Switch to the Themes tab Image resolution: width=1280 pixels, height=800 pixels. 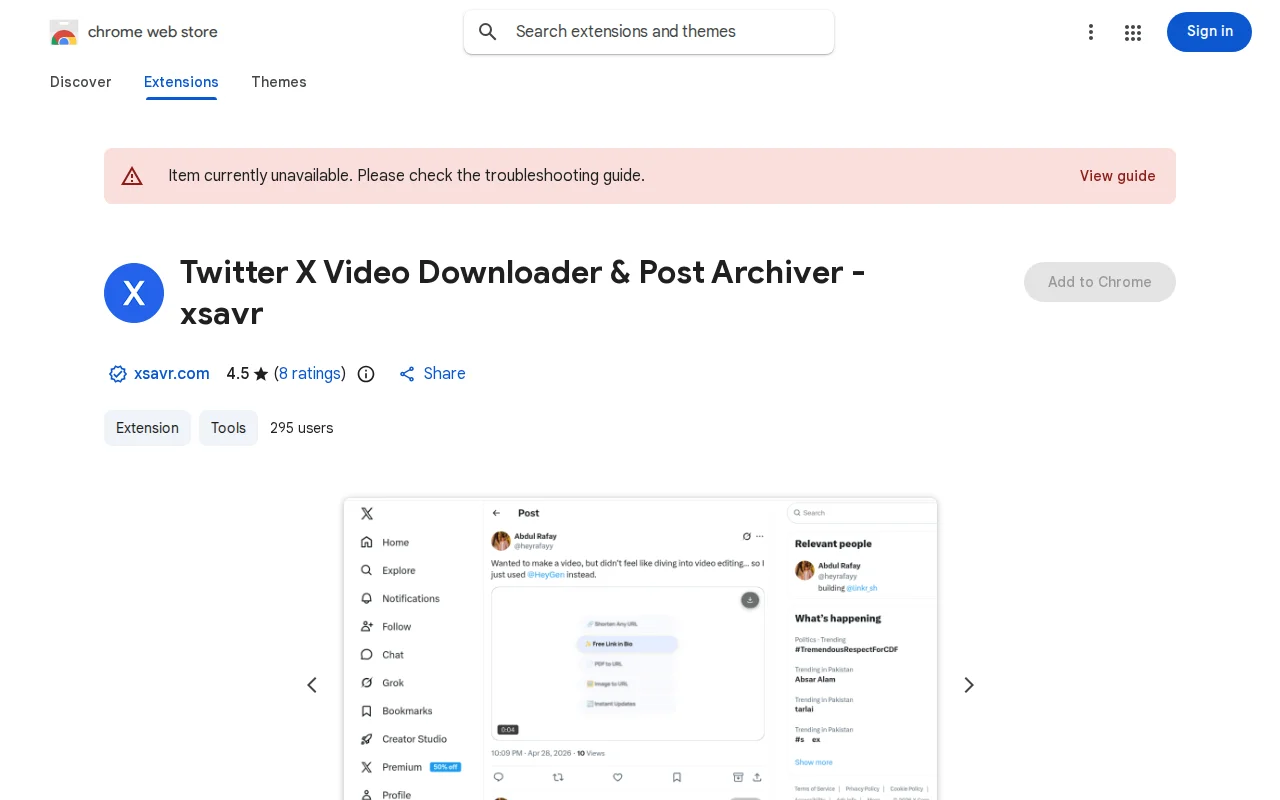(279, 82)
